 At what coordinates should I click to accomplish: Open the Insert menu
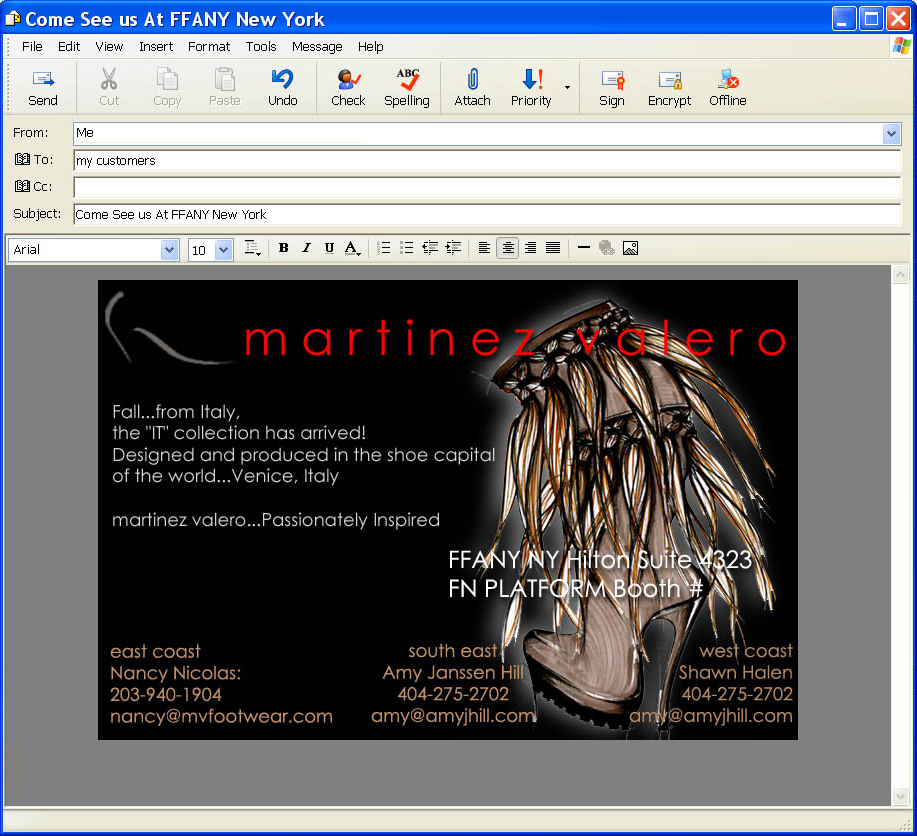tap(156, 47)
